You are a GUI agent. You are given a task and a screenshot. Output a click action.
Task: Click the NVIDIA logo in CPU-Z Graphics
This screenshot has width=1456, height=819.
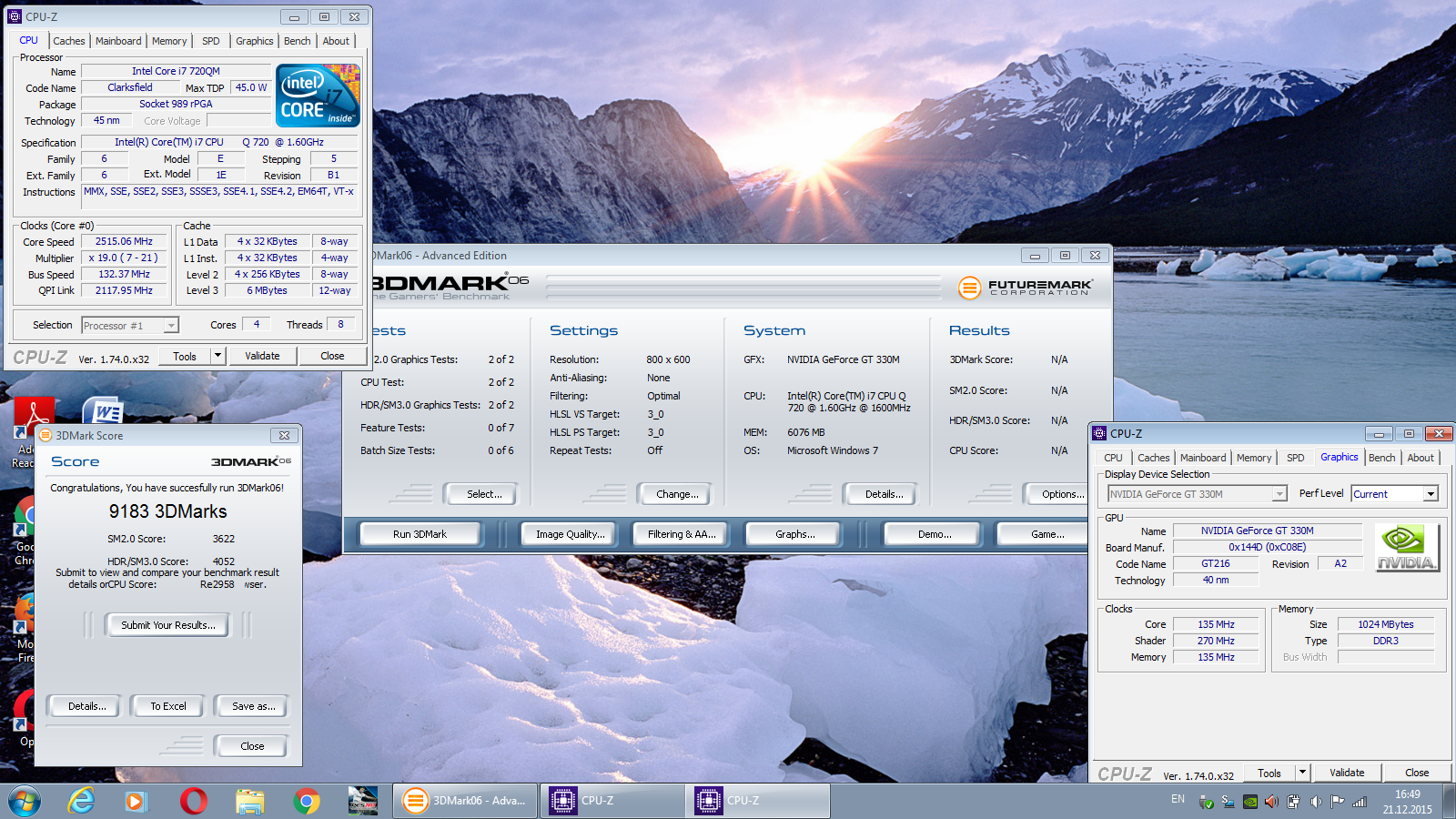[x=1406, y=548]
